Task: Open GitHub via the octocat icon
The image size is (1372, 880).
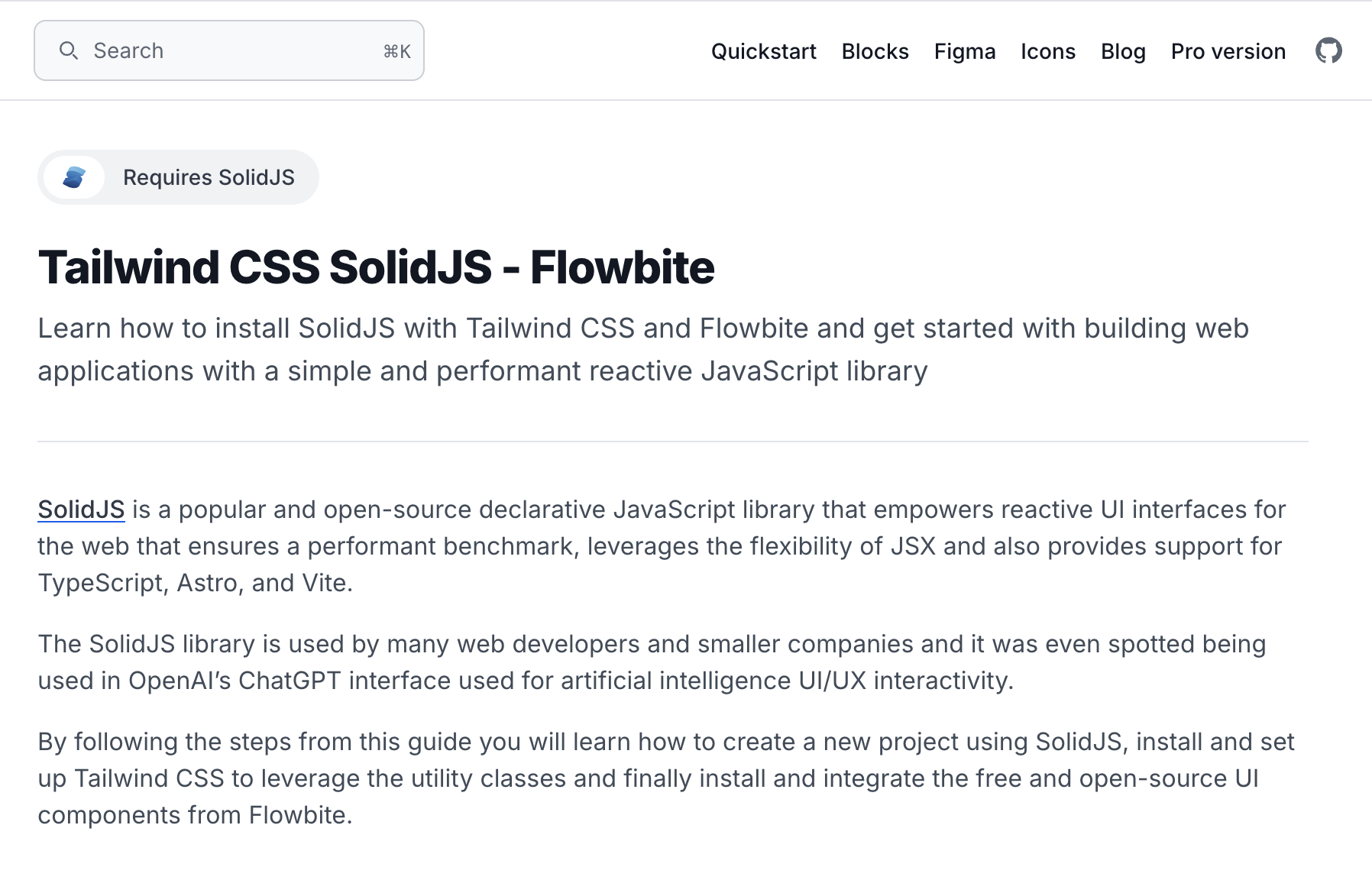Action: tap(1329, 50)
